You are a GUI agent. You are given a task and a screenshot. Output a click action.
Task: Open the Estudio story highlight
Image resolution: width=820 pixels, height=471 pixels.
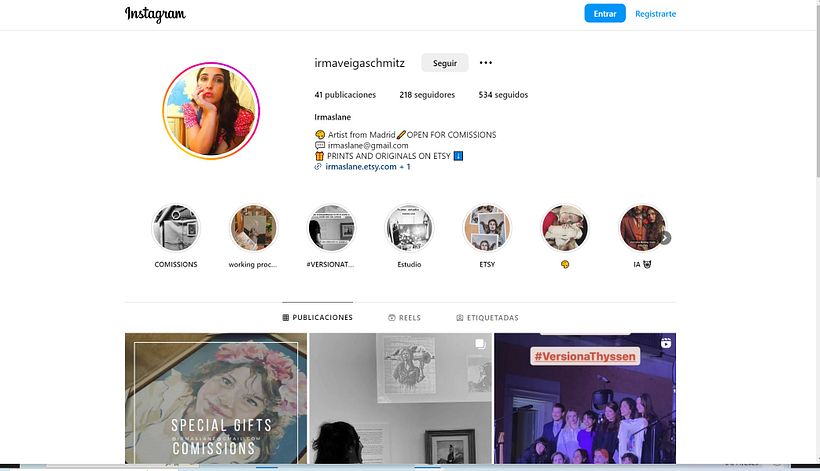coord(409,228)
